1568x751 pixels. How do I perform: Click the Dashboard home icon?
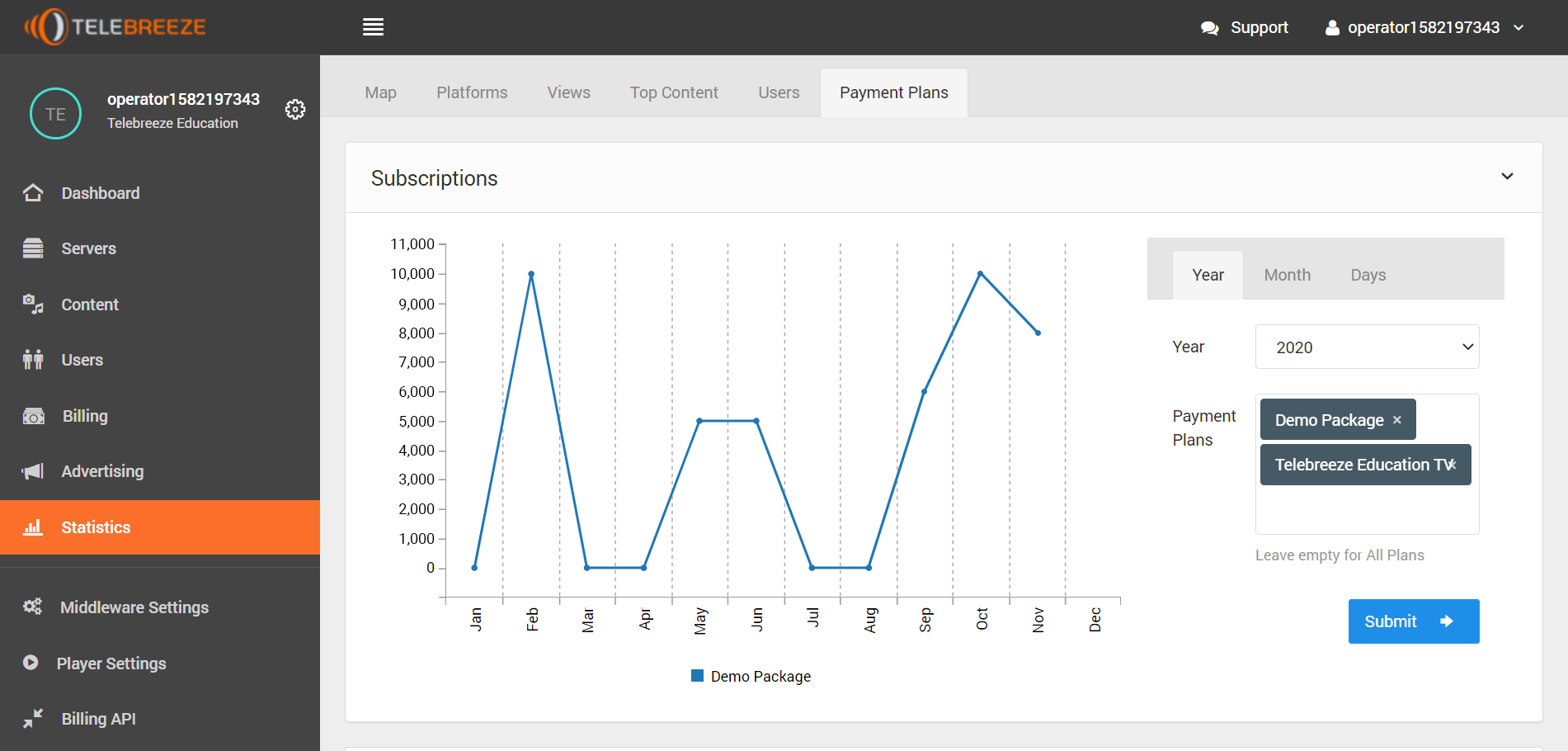coord(33,193)
